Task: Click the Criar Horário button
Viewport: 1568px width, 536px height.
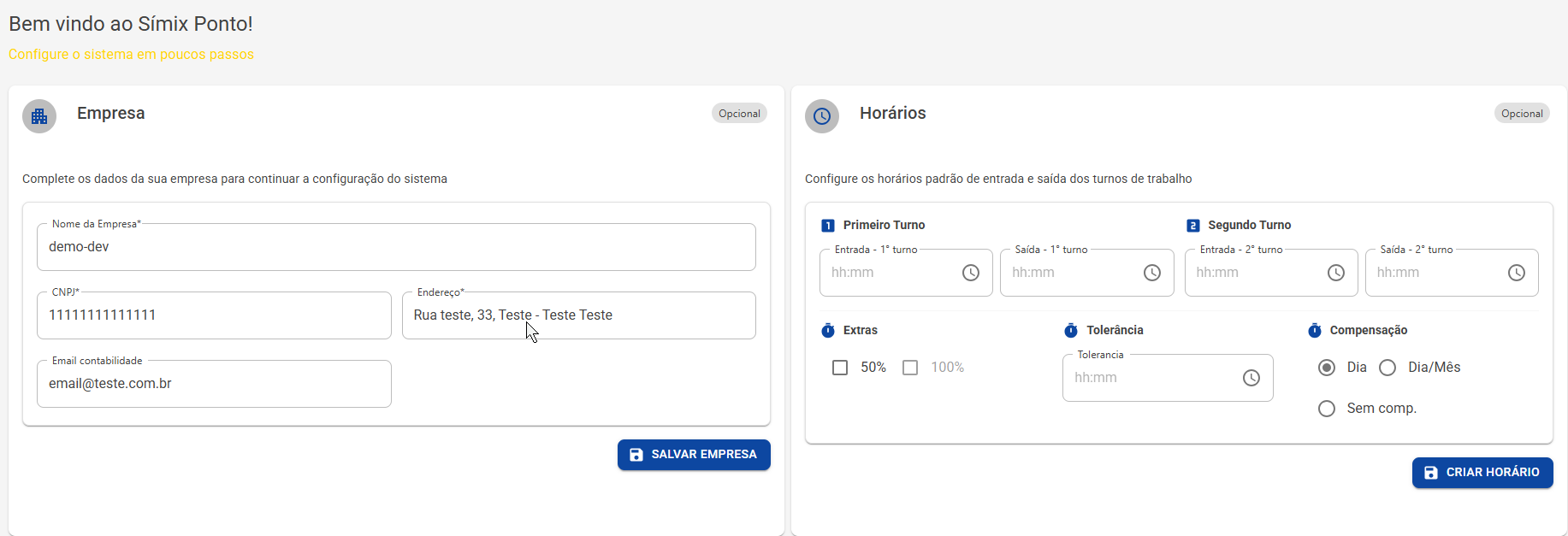Action: coord(1482,473)
